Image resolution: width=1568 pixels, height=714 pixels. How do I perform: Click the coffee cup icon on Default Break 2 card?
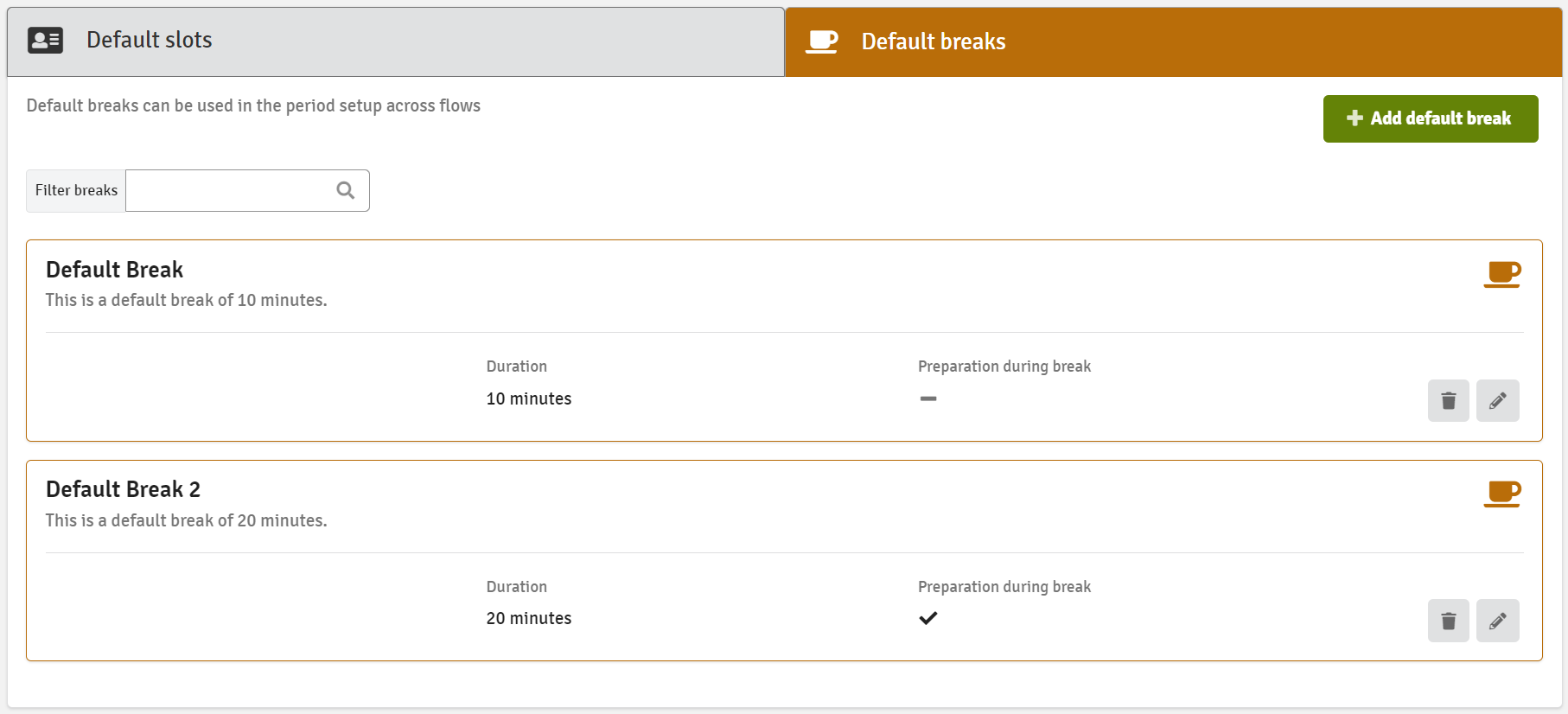[x=1502, y=494]
